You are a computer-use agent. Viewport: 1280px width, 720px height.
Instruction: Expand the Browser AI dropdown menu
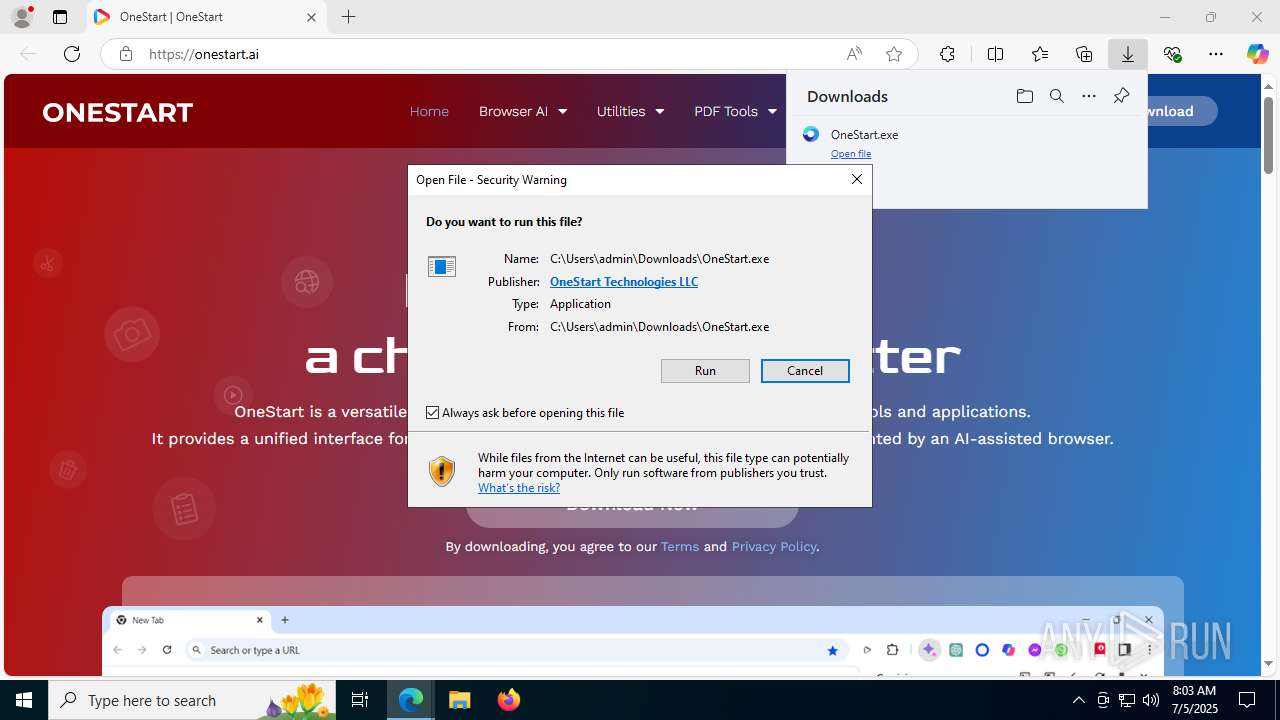pos(523,111)
